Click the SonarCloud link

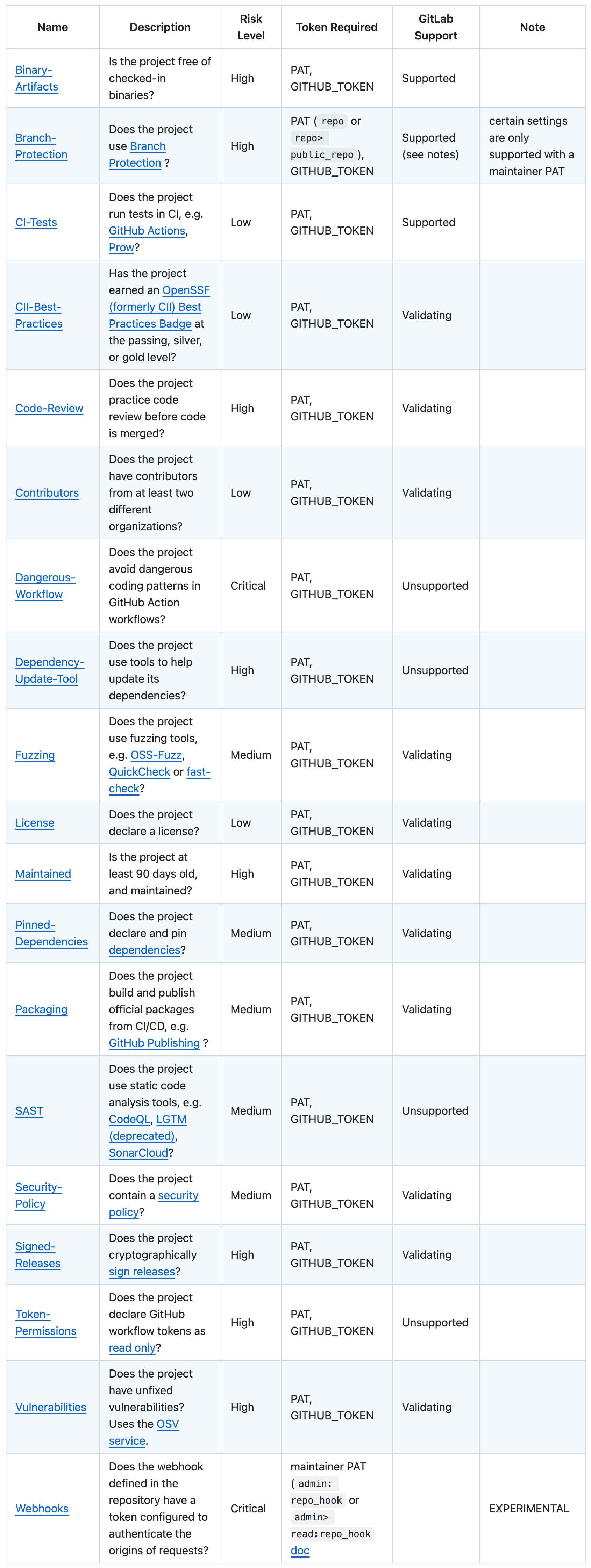click(138, 1153)
